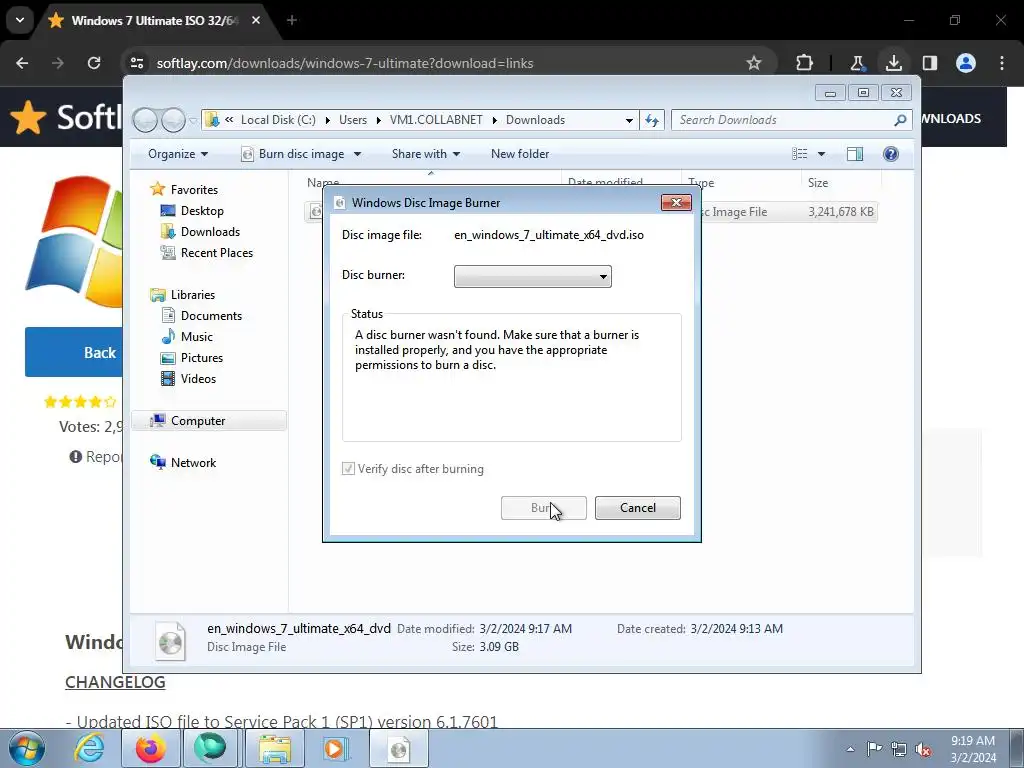Open Favorites in navigation pane
The height and width of the screenshot is (768, 1024).
194,189
